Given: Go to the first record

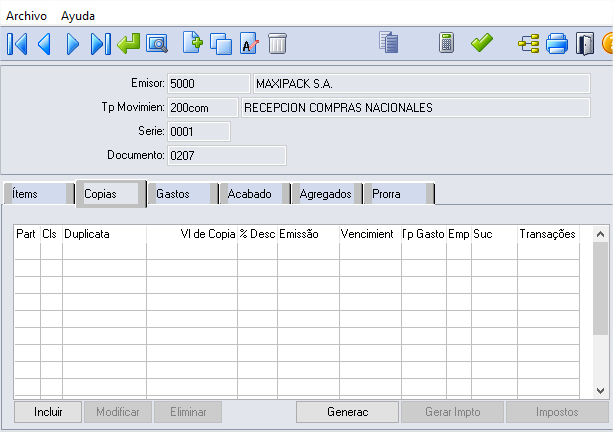Looking at the screenshot, I should click(17, 43).
